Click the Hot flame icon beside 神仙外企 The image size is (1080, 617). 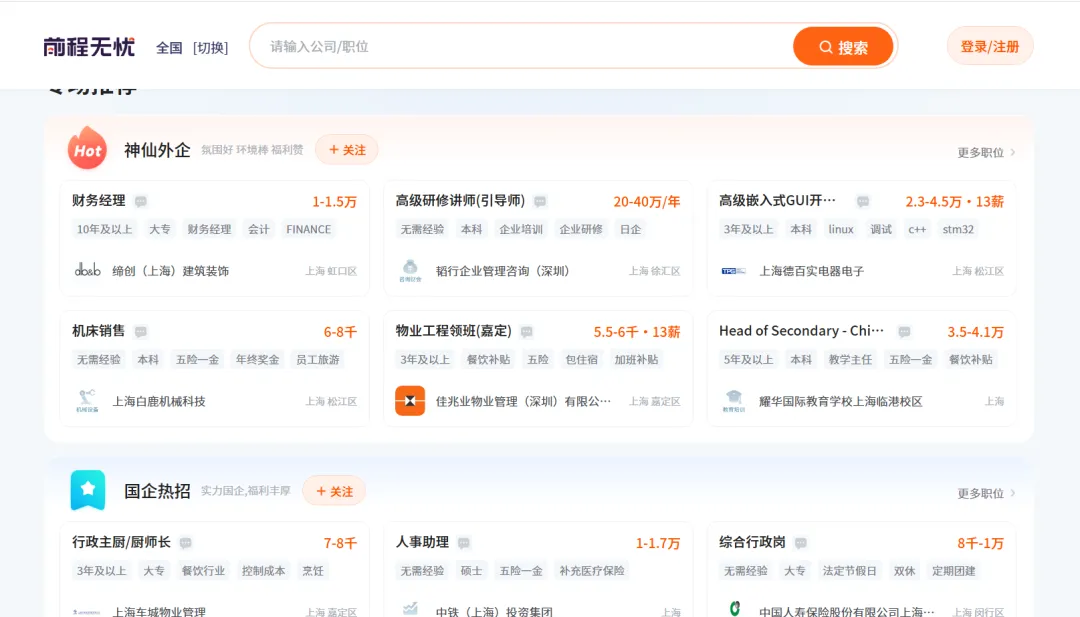[87, 148]
